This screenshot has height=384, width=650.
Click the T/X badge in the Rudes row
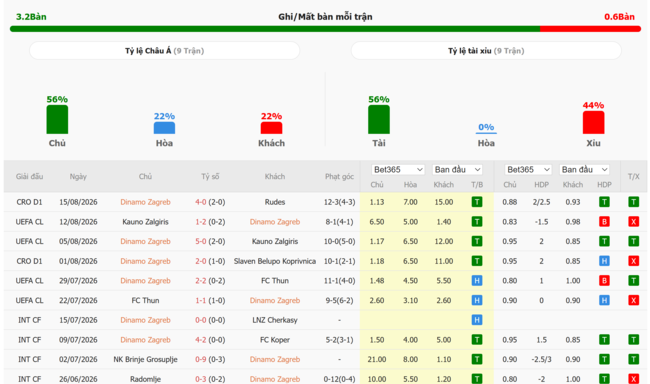click(x=633, y=202)
